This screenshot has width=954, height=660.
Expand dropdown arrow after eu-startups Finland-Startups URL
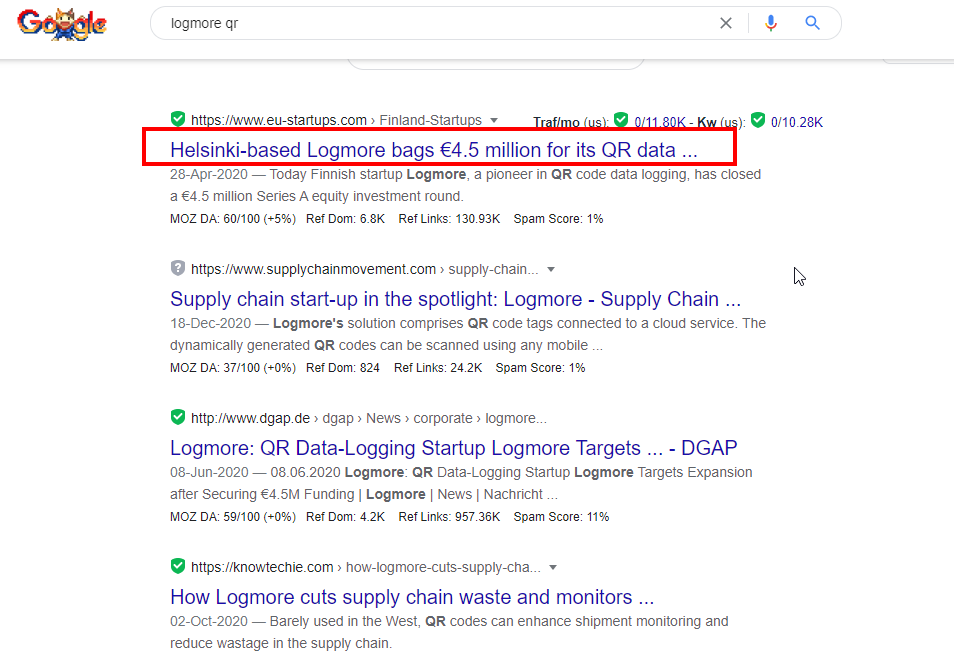[x=494, y=120]
